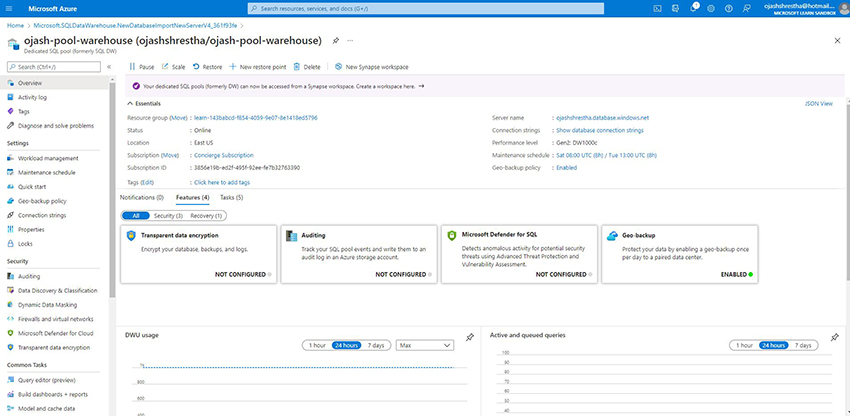Open the Microsoft Defender for SQL card
Viewport: 850px width, 416px height.
(519, 254)
